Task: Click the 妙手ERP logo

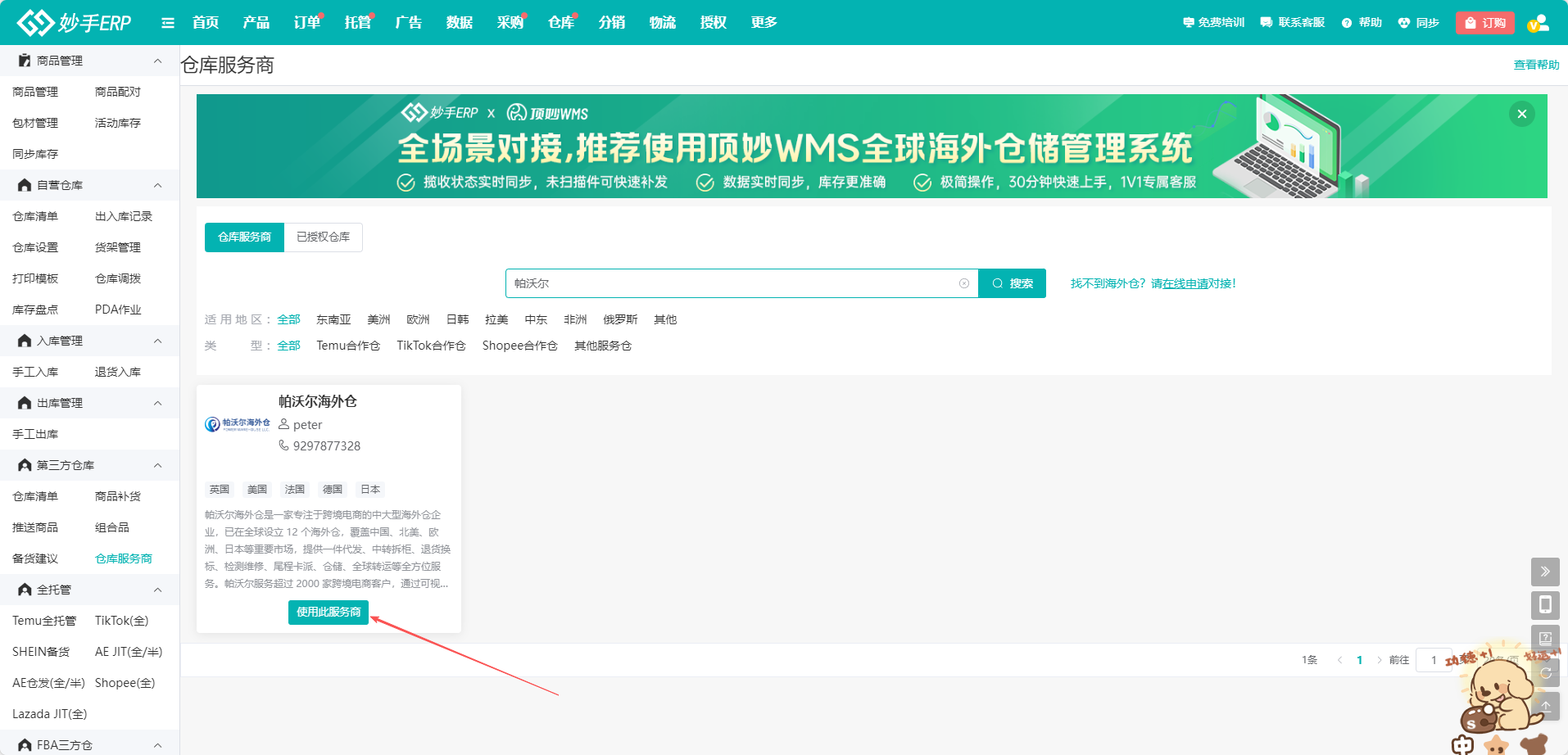Action: (75, 23)
